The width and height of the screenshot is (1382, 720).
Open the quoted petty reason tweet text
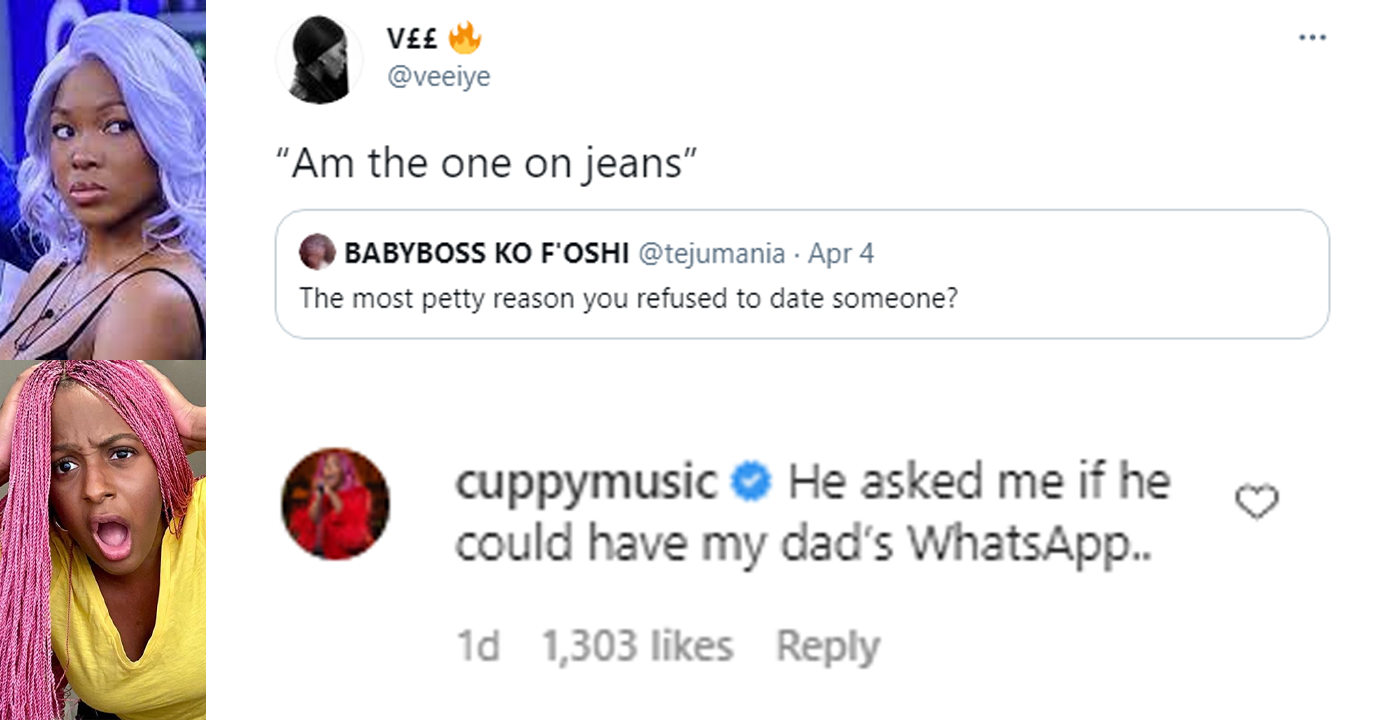628,298
